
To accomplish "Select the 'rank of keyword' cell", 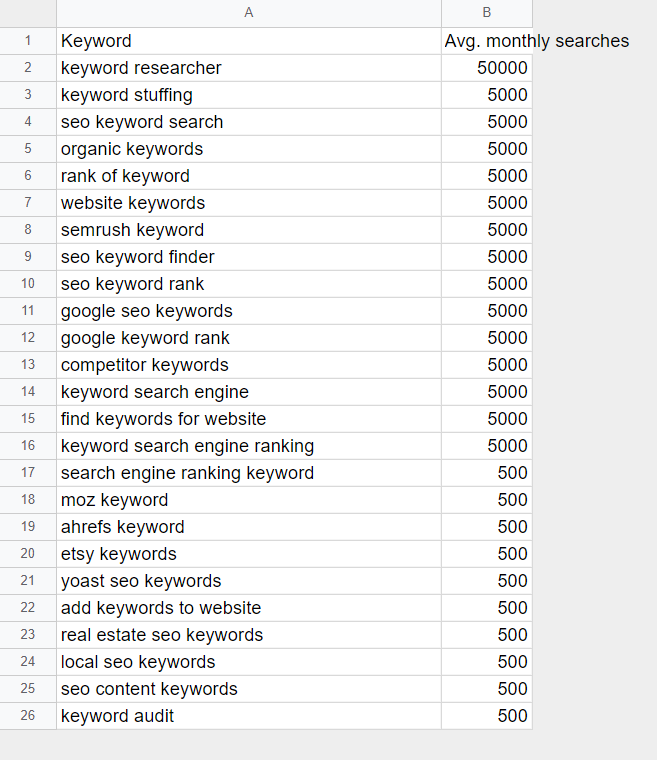I will [x=249, y=176].
